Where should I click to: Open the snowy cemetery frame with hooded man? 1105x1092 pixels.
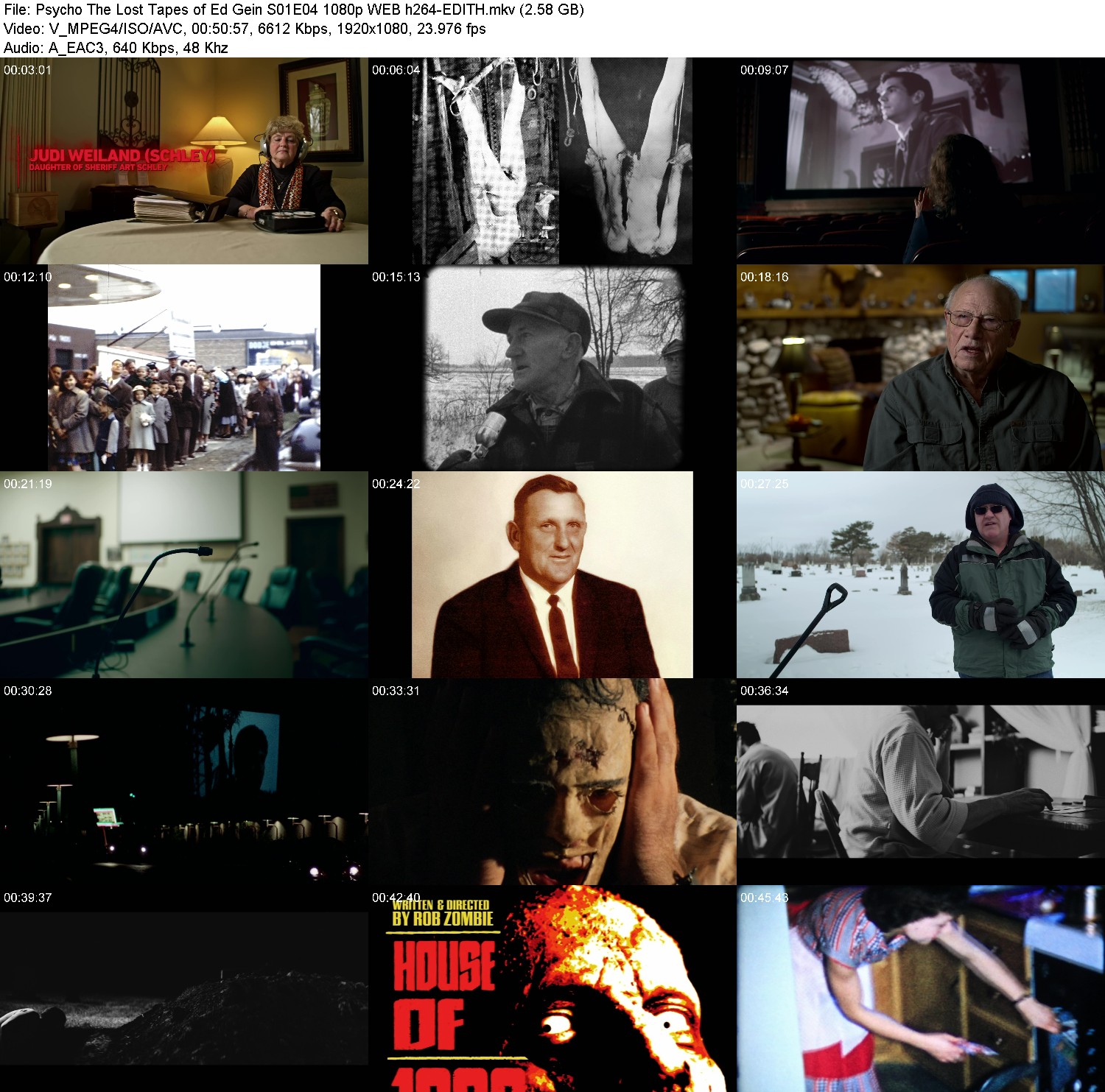click(921, 575)
